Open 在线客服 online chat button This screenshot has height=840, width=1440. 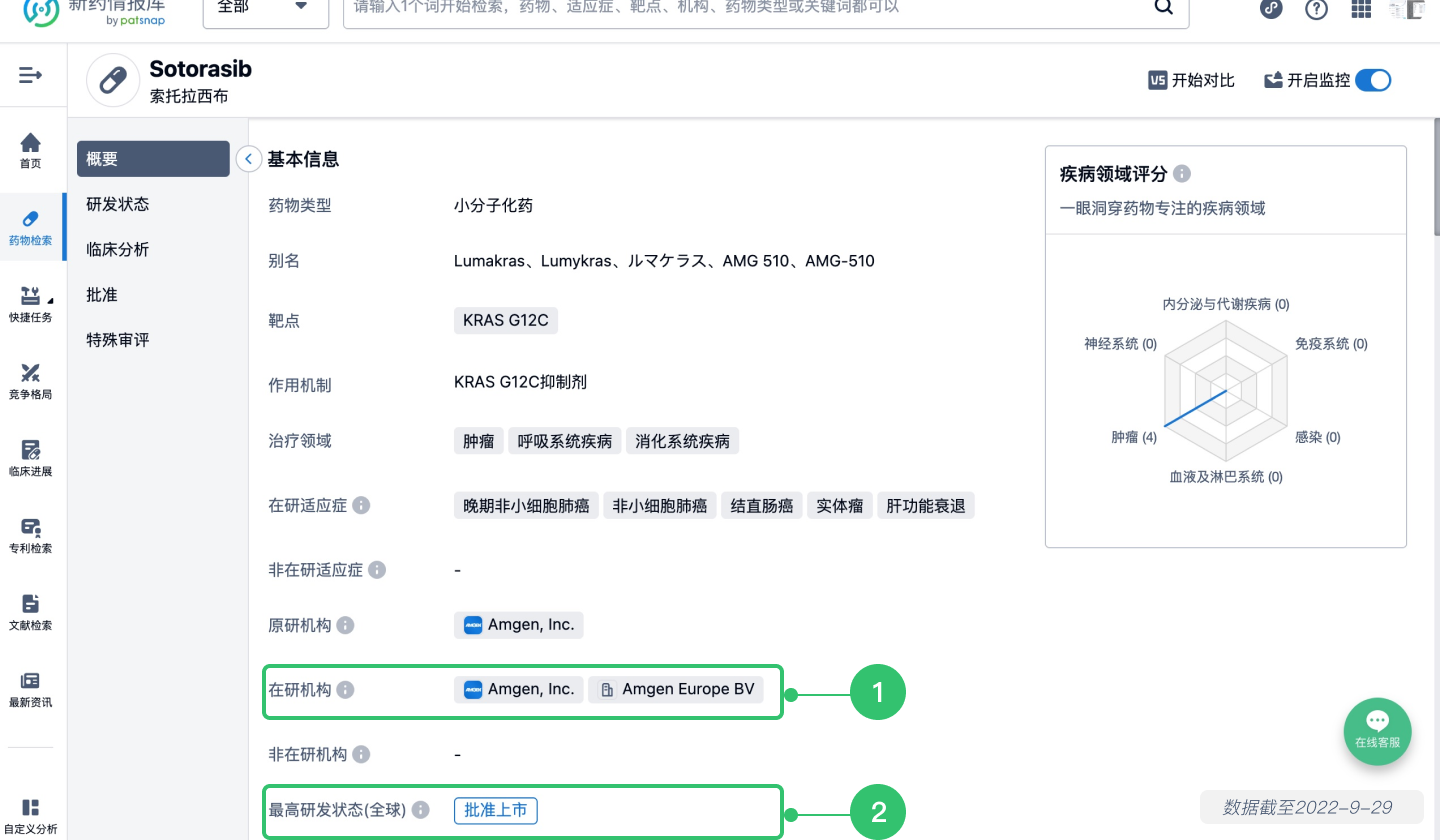click(x=1377, y=731)
